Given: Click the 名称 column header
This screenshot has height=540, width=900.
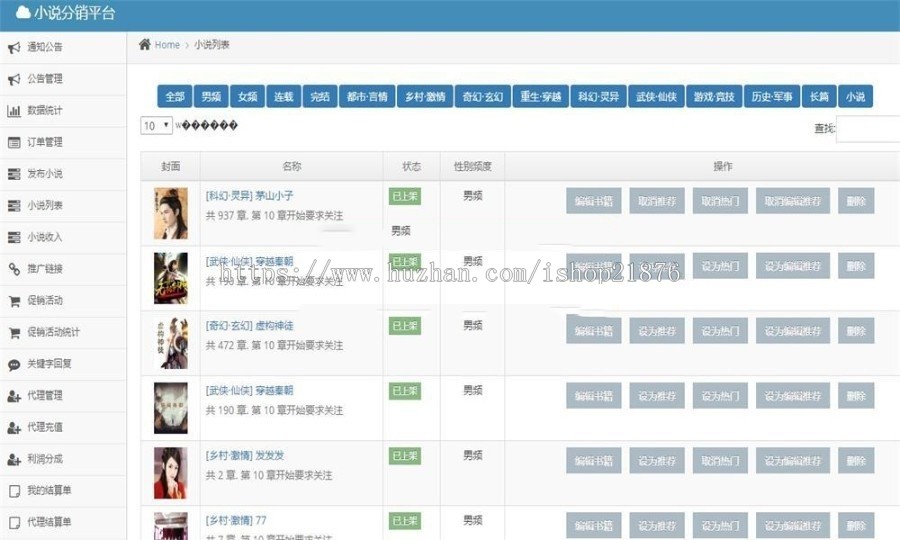Looking at the screenshot, I should point(292,166).
